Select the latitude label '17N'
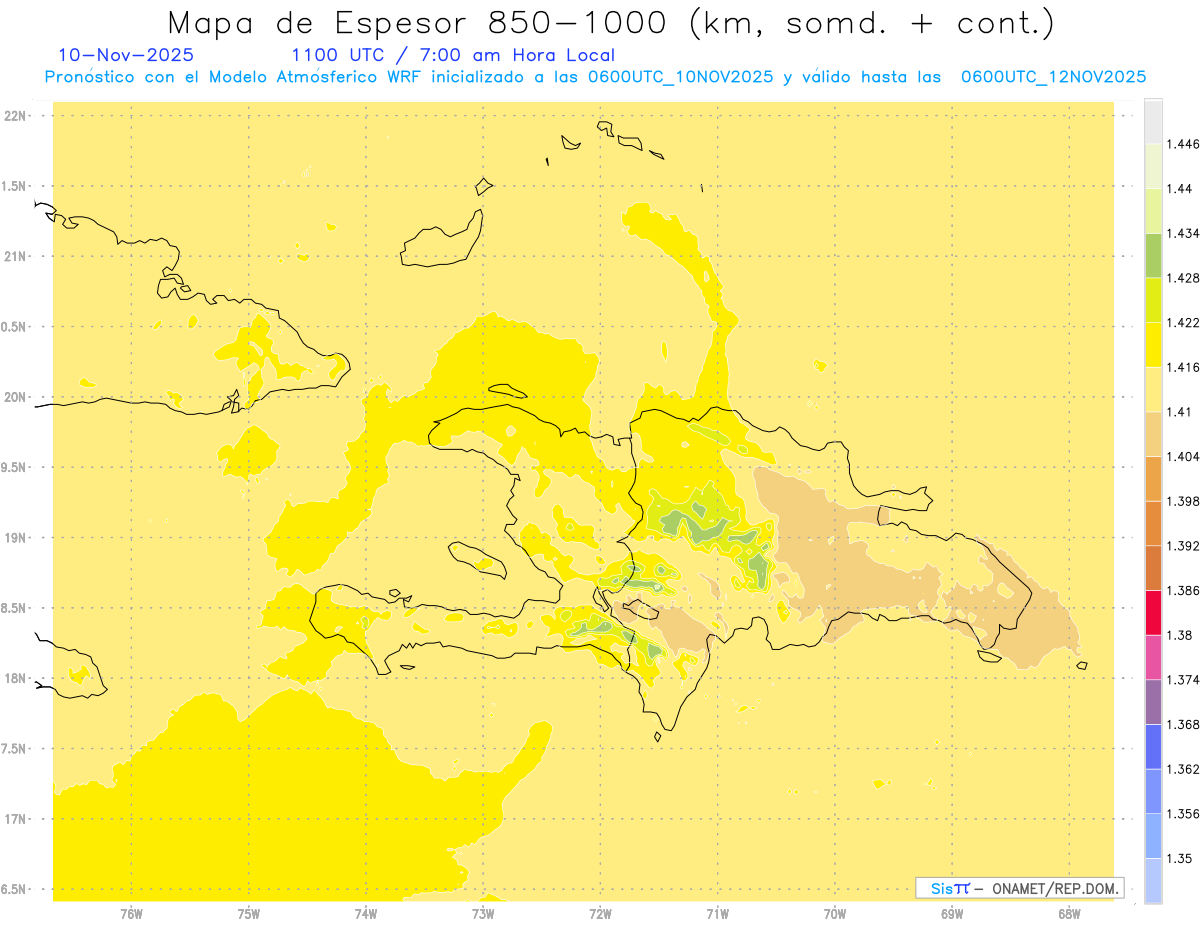Viewport: 1200px width, 927px height. [x=16, y=819]
